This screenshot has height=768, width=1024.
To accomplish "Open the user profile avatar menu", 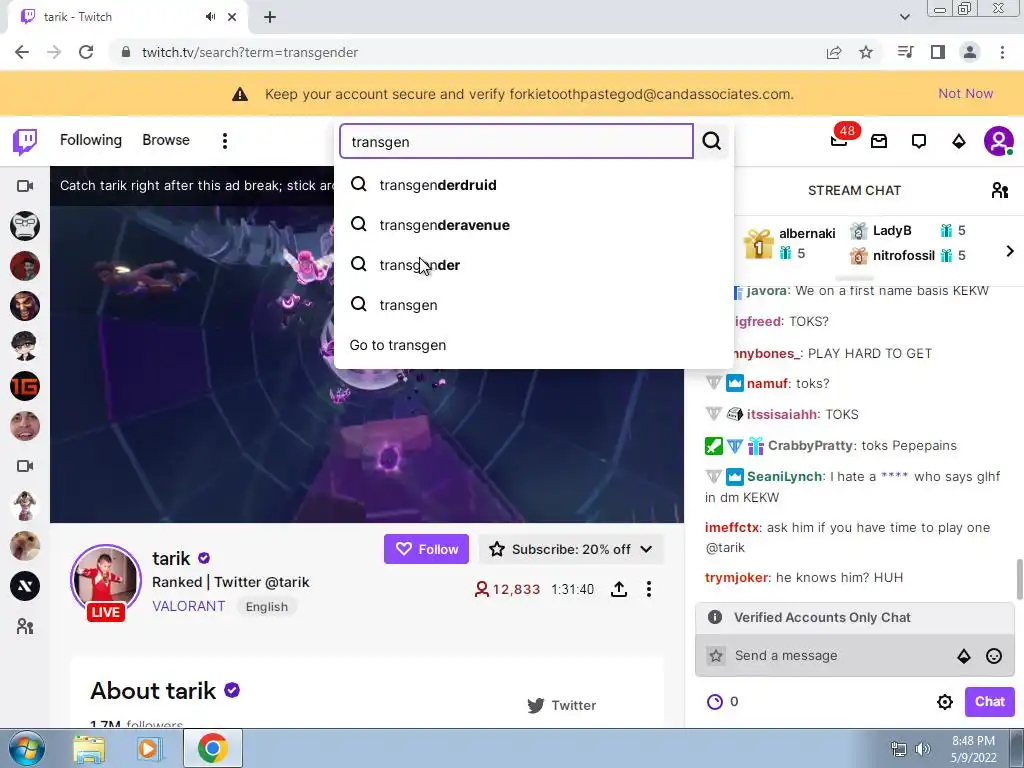I will (x=999, y=141).
